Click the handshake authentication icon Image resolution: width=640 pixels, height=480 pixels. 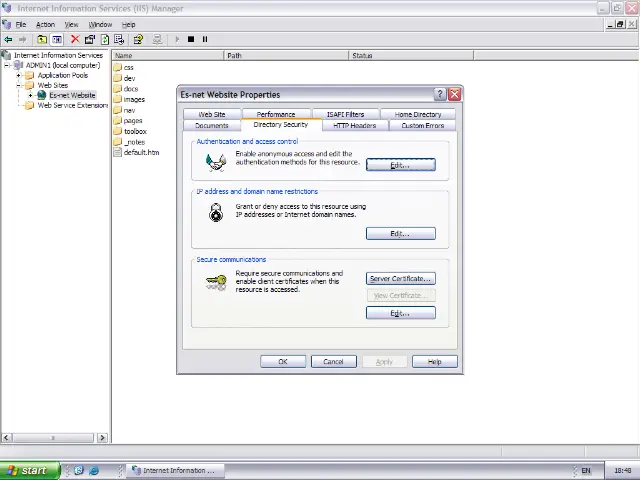[x=216, y=162]
